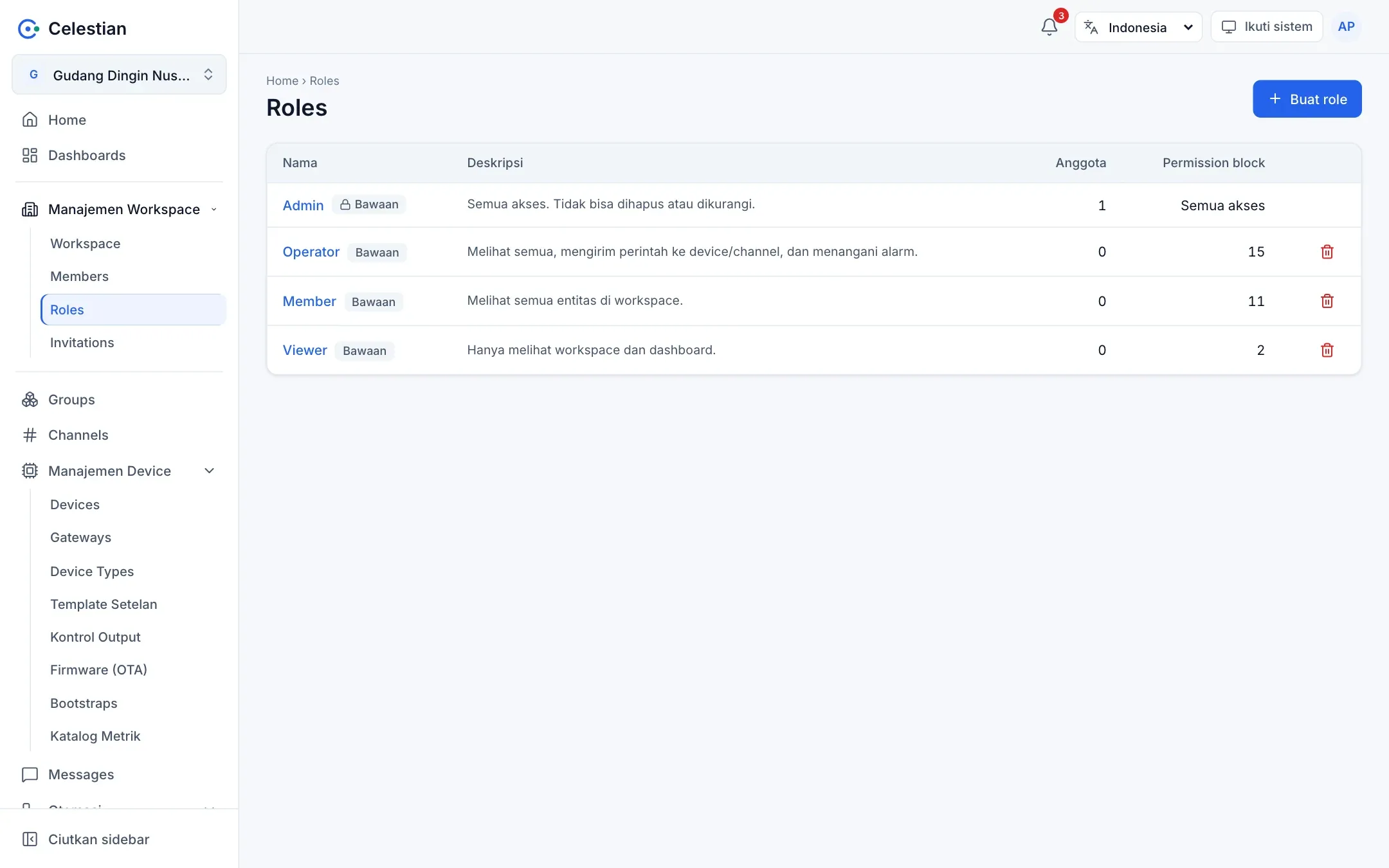Open the notifications bell
Viewport: 1389px width, 868px height.
[x=1049, y=27]
